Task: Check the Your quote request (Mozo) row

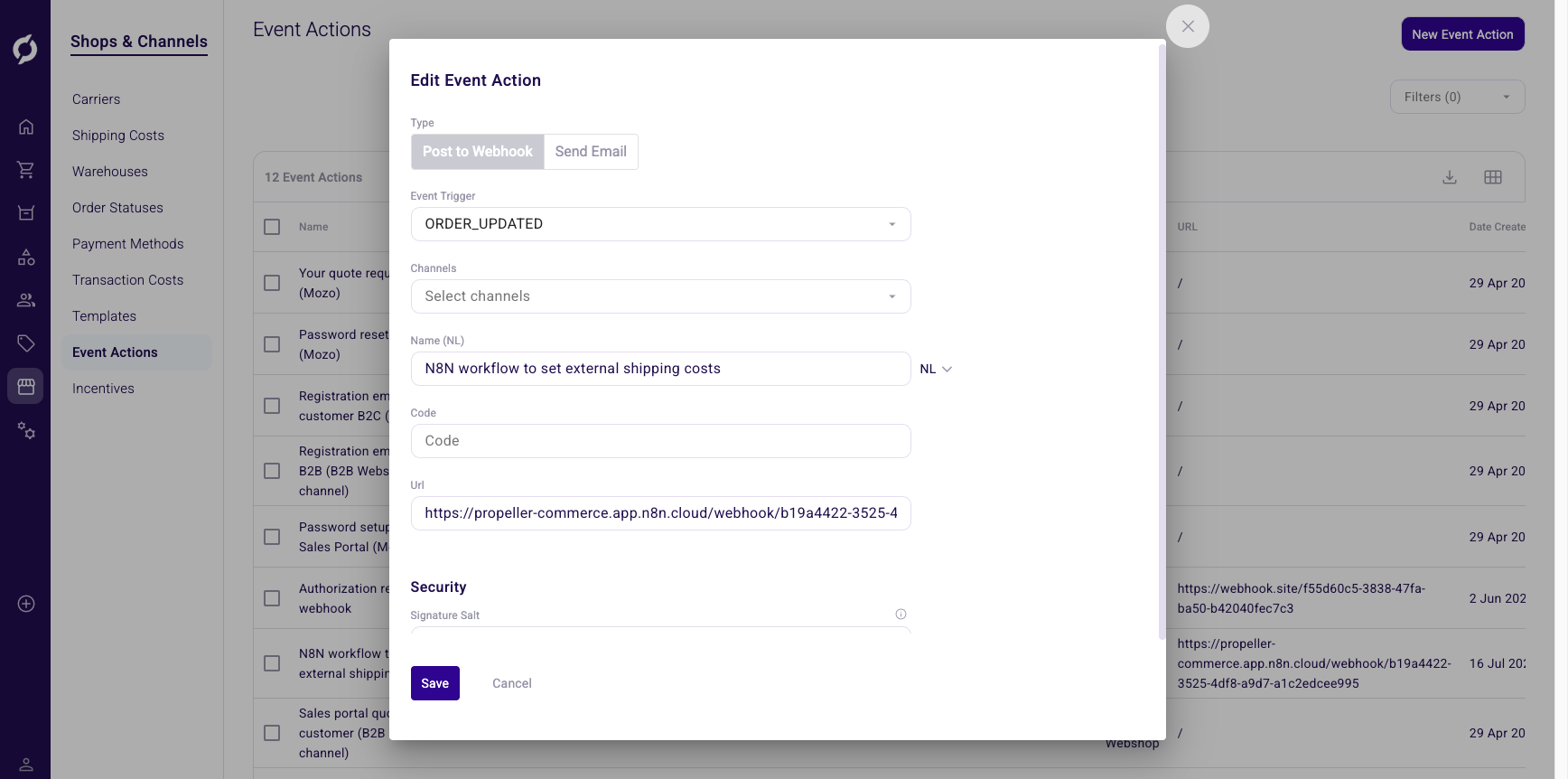Action: click(272, 283)
